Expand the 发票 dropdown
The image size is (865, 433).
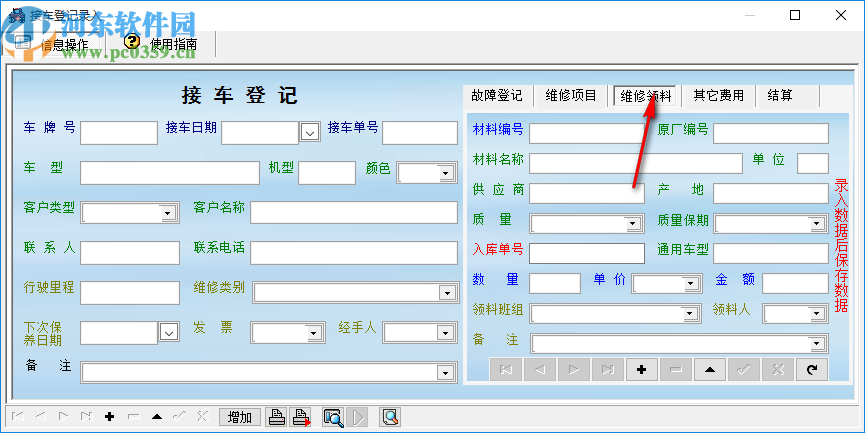click(x=313, y=333)
